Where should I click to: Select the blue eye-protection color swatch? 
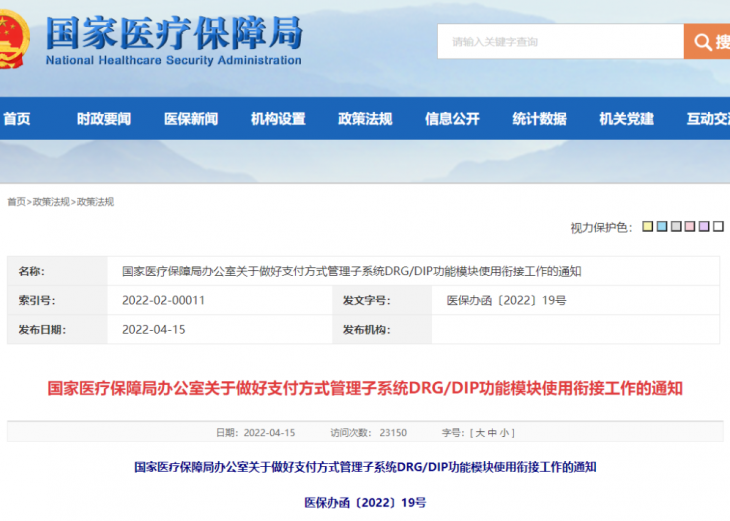pos(662,227)
